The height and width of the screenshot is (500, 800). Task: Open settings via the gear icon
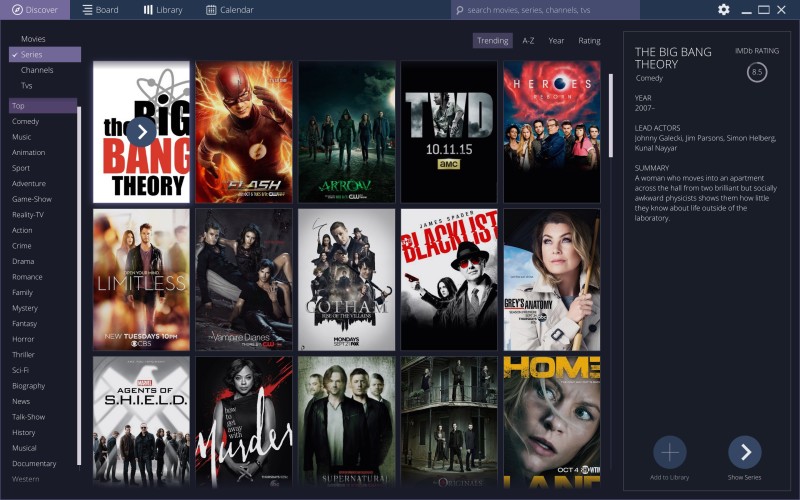[723, 10]
